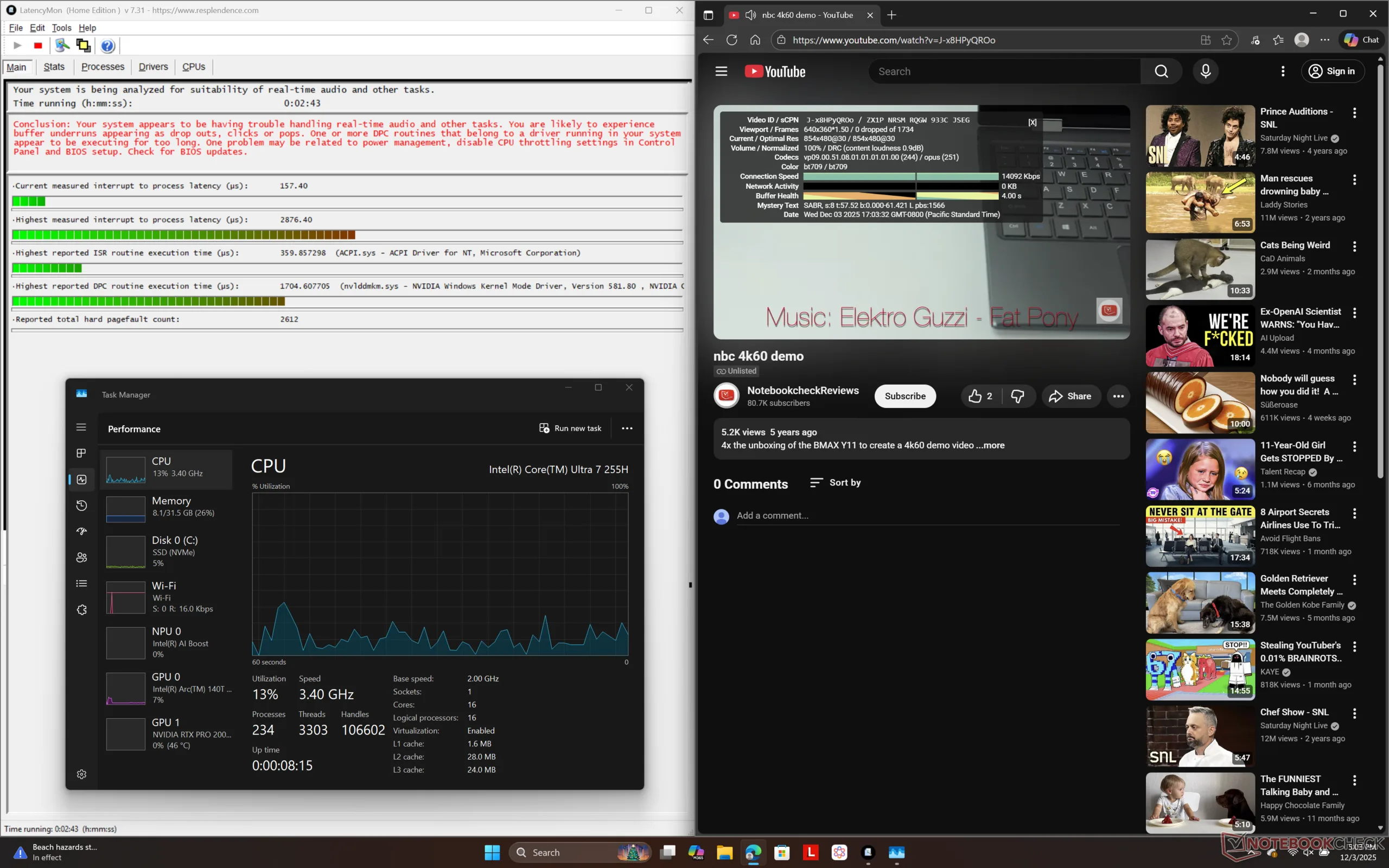Open Task Manager App history page icon
This screenshot has height=868, width=1389.
coord(81,505)
